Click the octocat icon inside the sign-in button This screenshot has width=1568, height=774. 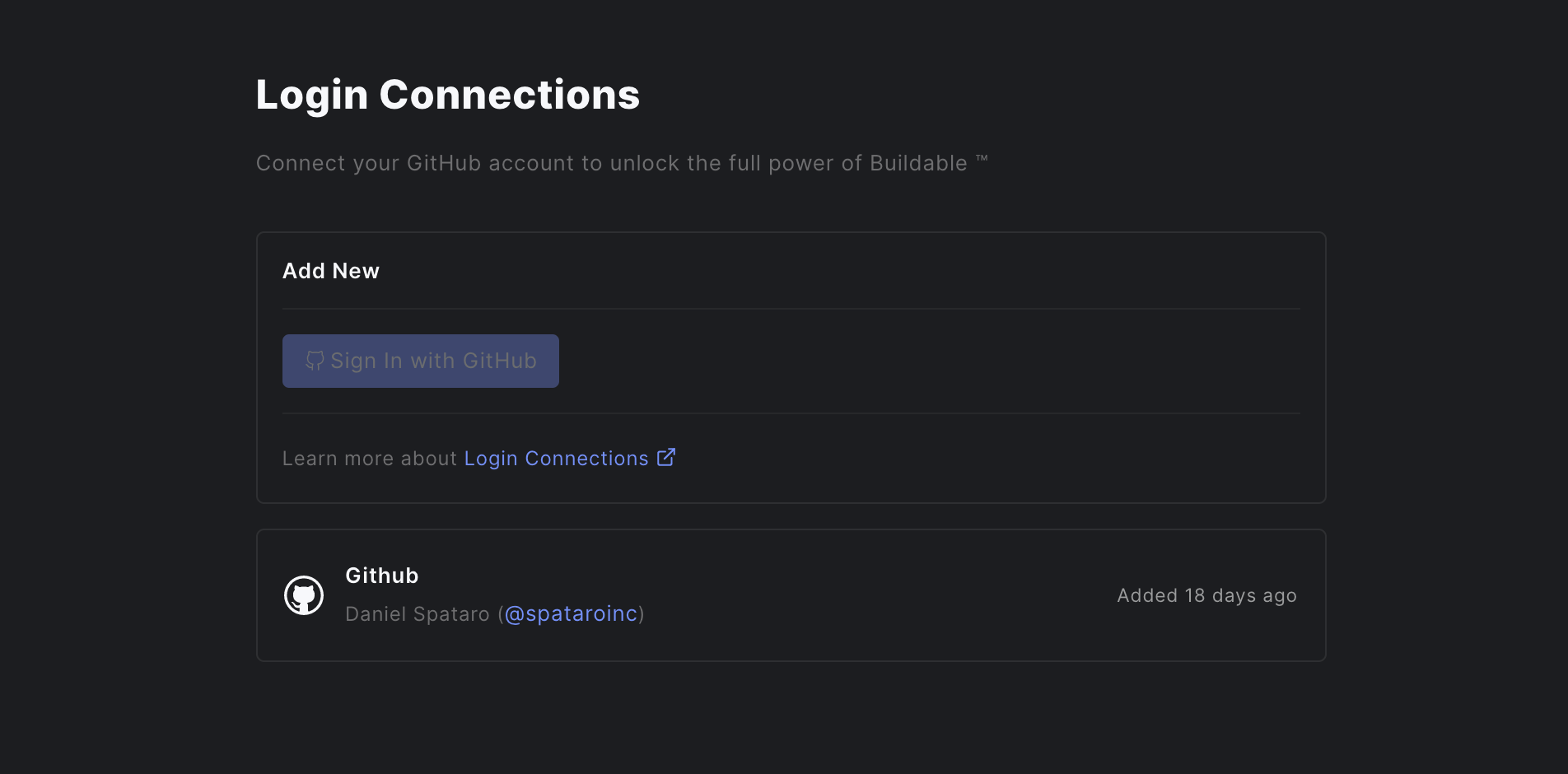[x=315, y=361]
